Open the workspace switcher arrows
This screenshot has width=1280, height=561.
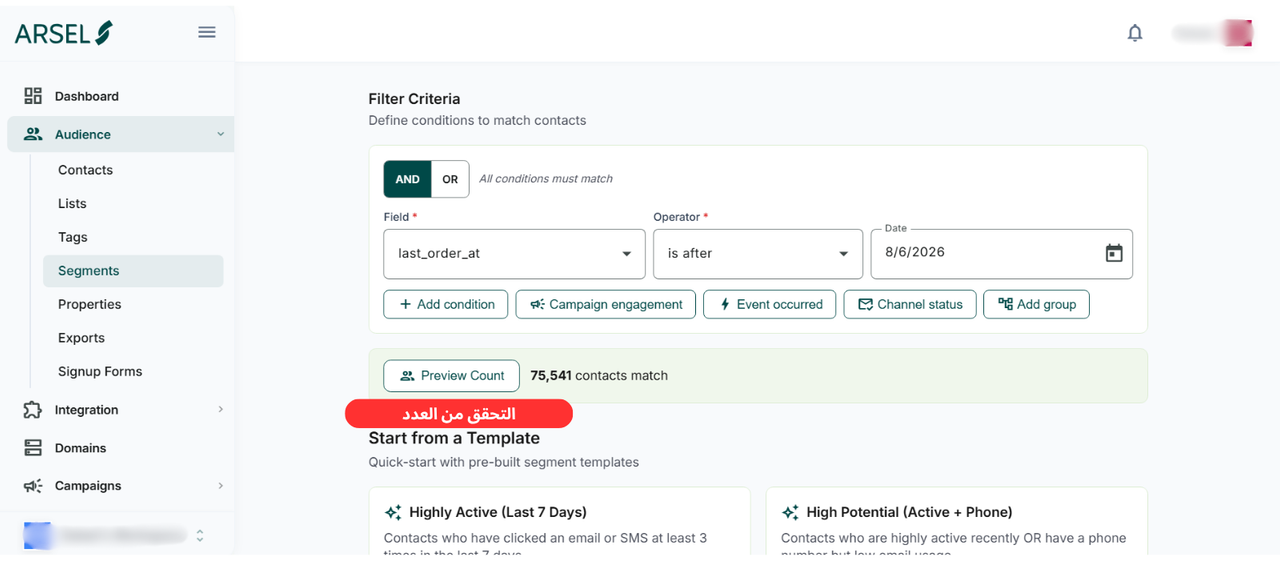click(x=200, y=536)
